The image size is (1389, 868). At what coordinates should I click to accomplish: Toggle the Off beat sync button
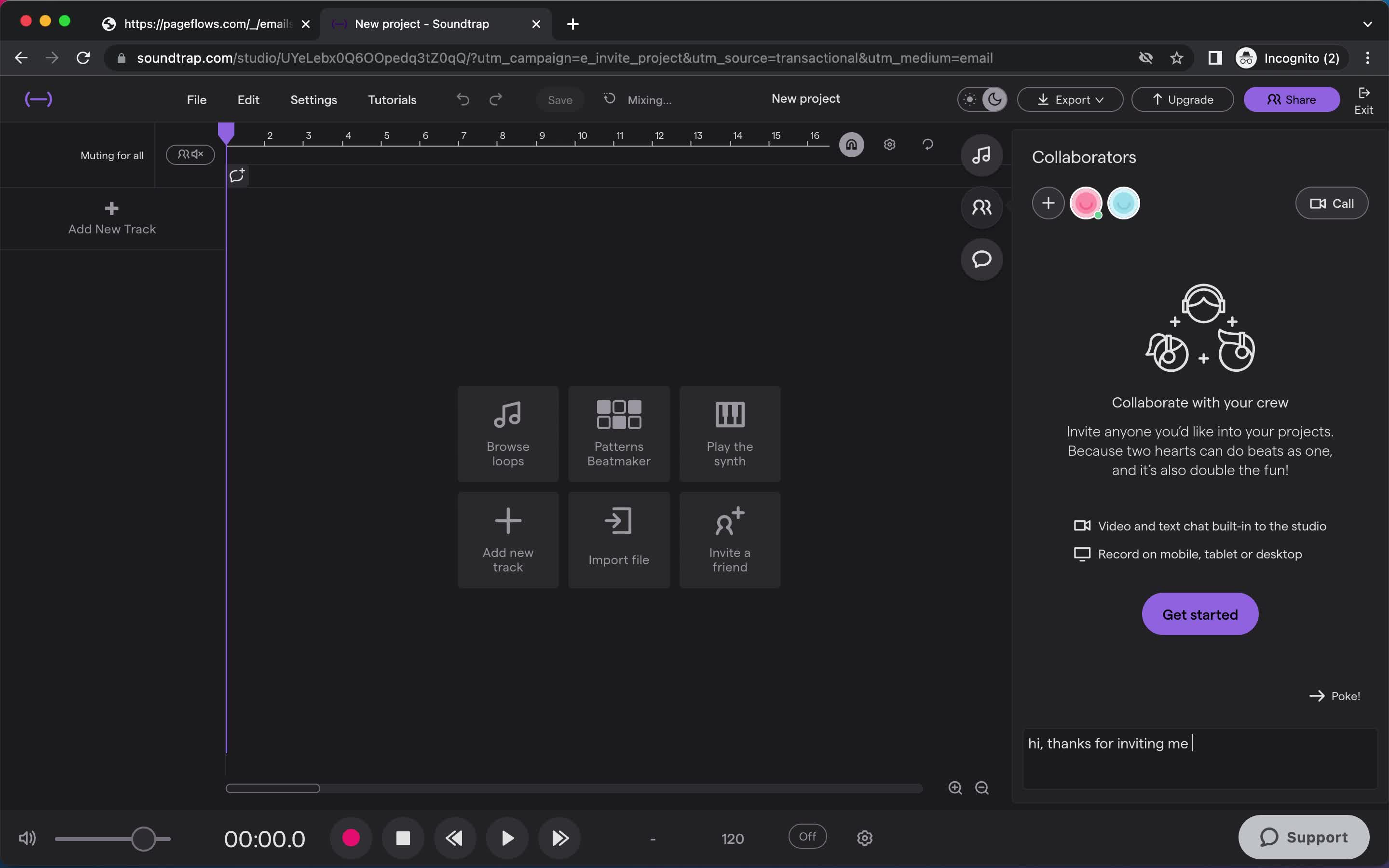coord(807,836)
